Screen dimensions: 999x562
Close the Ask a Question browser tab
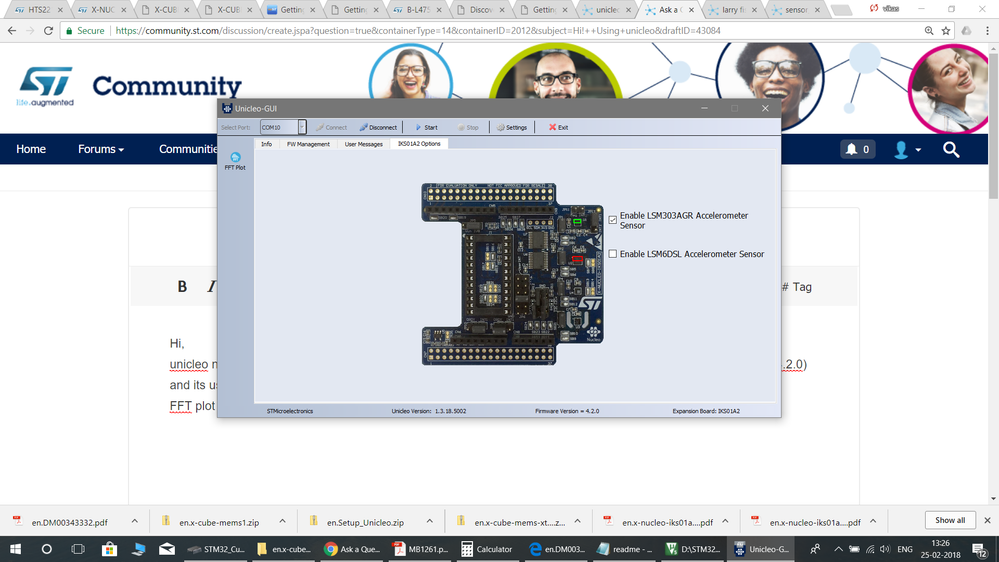(691, 10)
